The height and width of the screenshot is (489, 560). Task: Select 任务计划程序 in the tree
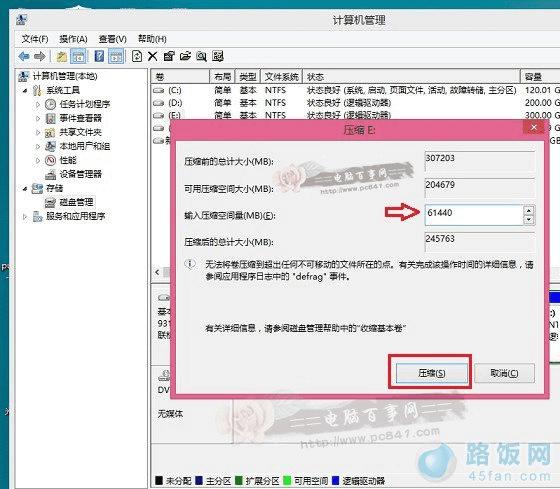click(x=85, y=104)
